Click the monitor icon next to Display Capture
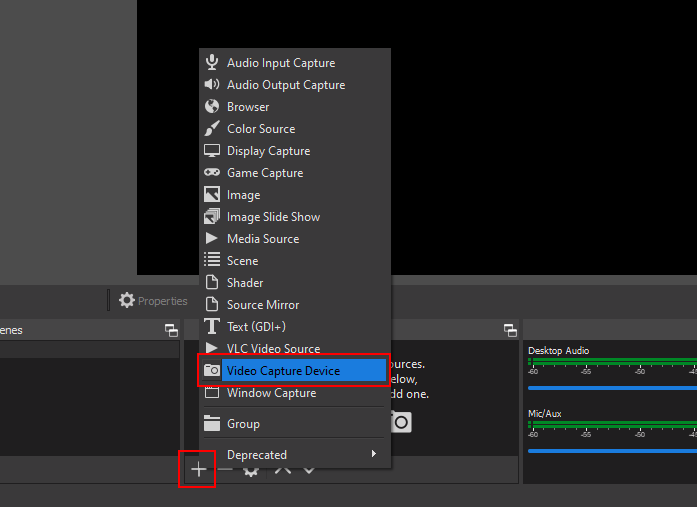Viewport: 697px width, 507px height. pos(212,151)
